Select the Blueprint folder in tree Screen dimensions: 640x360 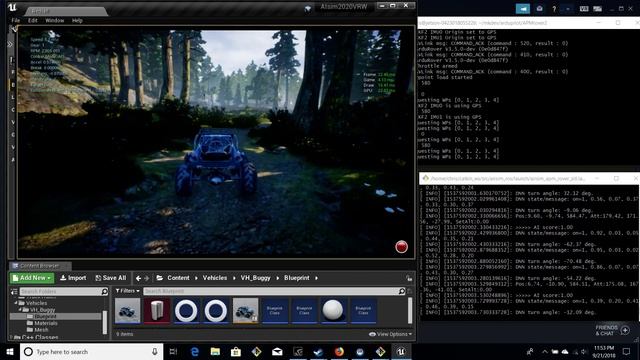56,316
